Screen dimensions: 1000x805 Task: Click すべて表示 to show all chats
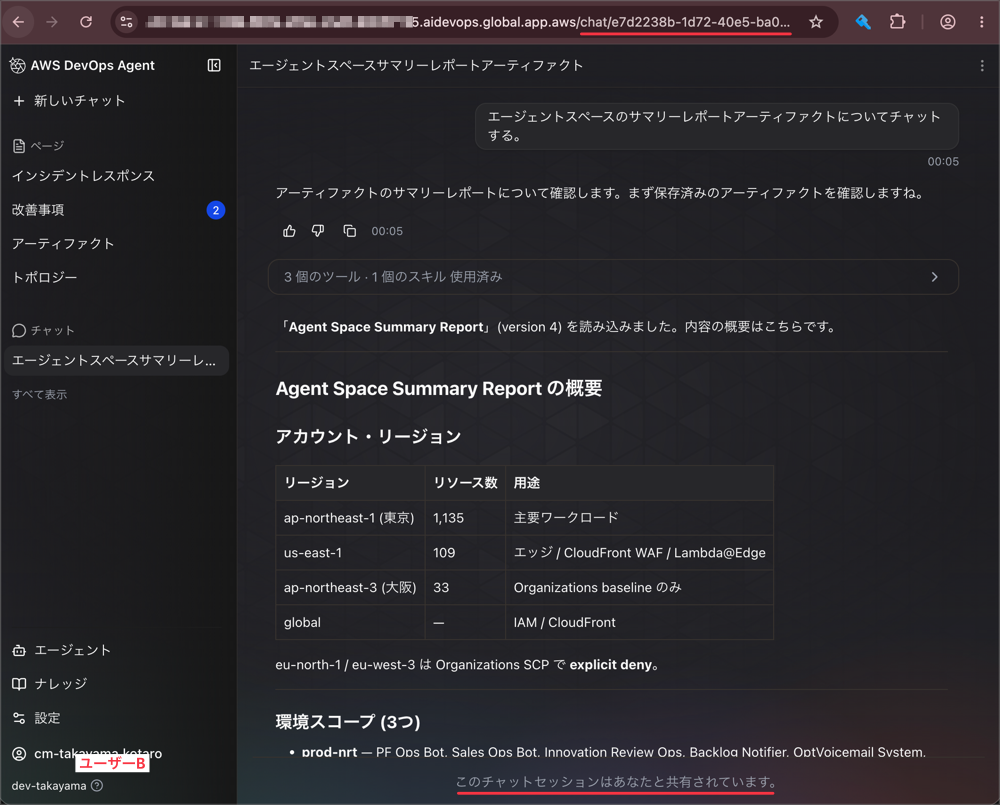point(40,395)
